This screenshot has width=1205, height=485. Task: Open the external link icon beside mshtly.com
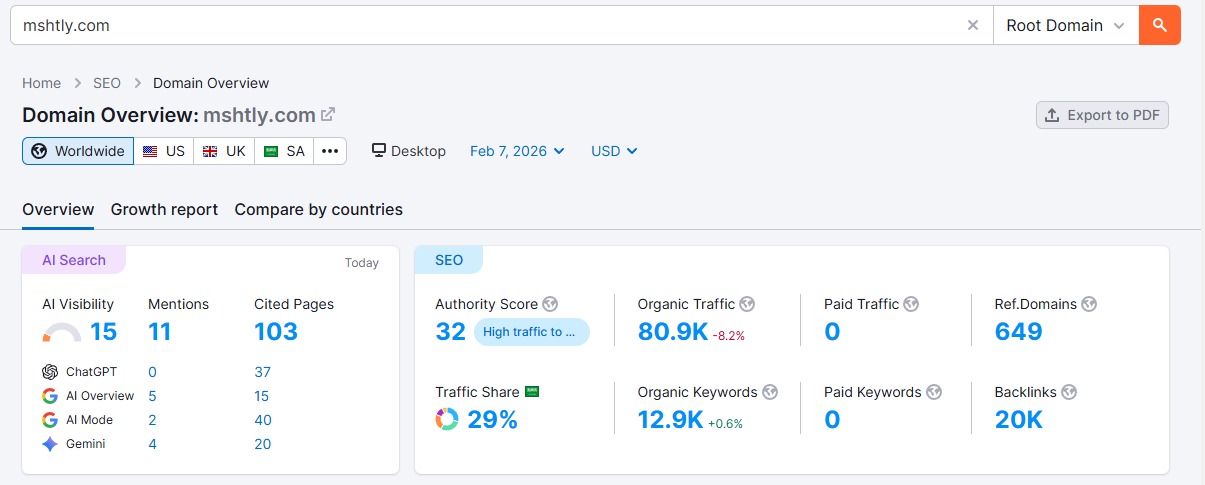point(328,115)
